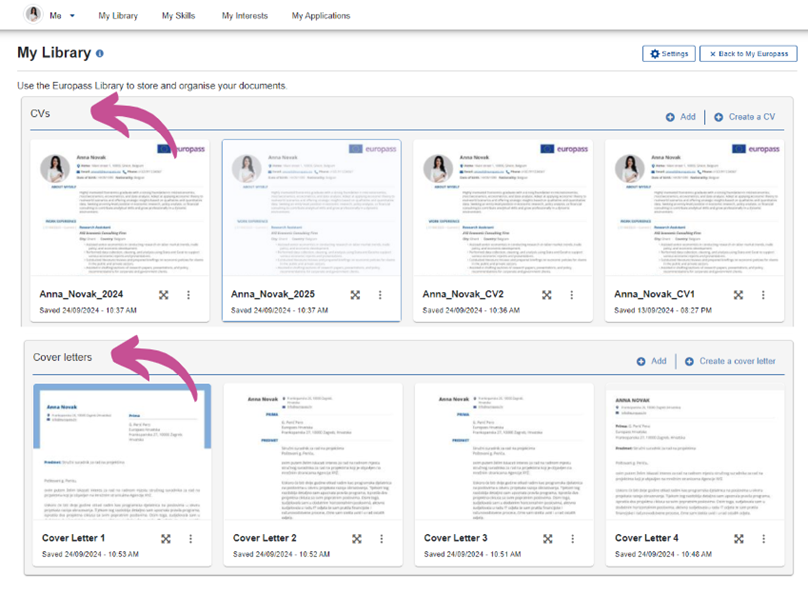808x596 pixels.
Task: Expand the Me dropdown arrow
Action: (72, 16)
